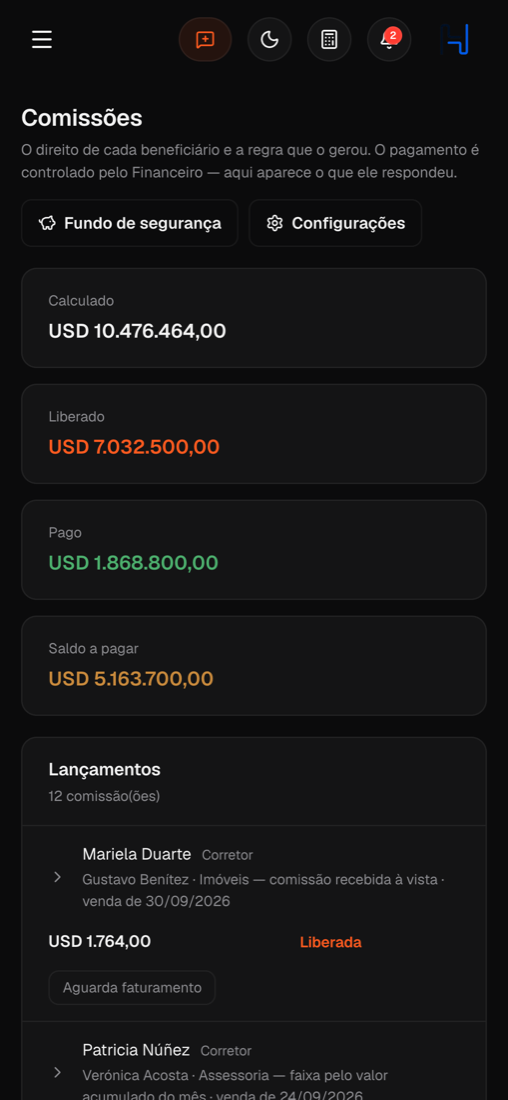Open the hamburger navigation menu

click(42, 39)
